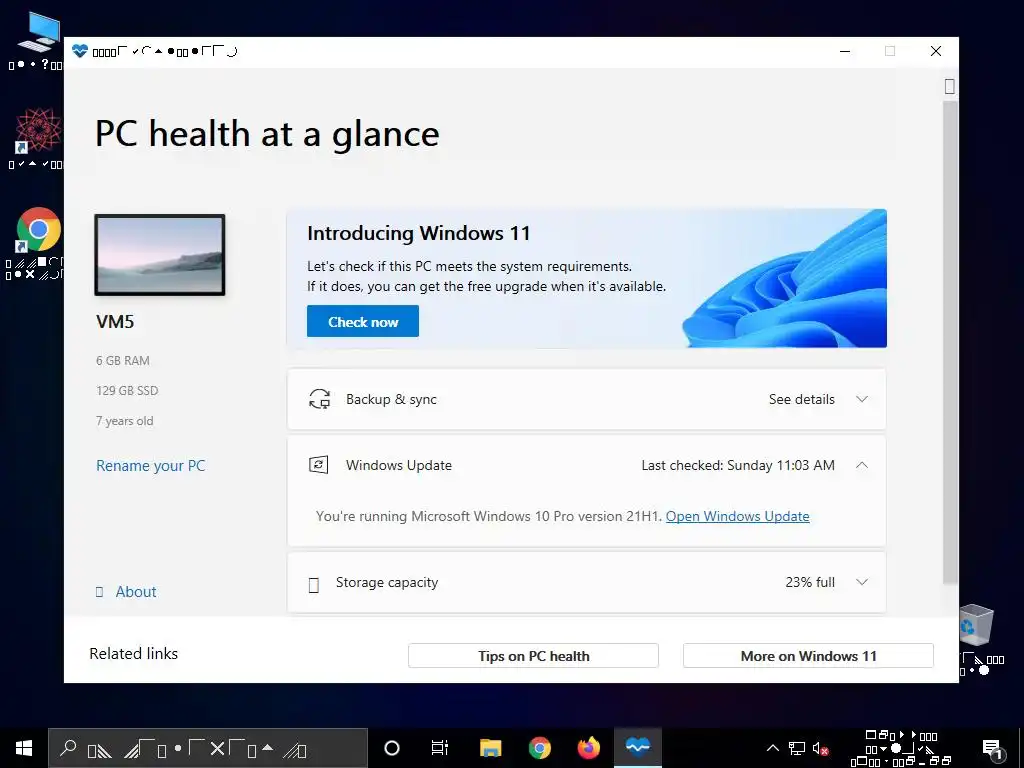The width and height of the screenshot is (1024, 768).
Task: Click Last checked: Sunday 11:03 AM text
Action: 737,465
